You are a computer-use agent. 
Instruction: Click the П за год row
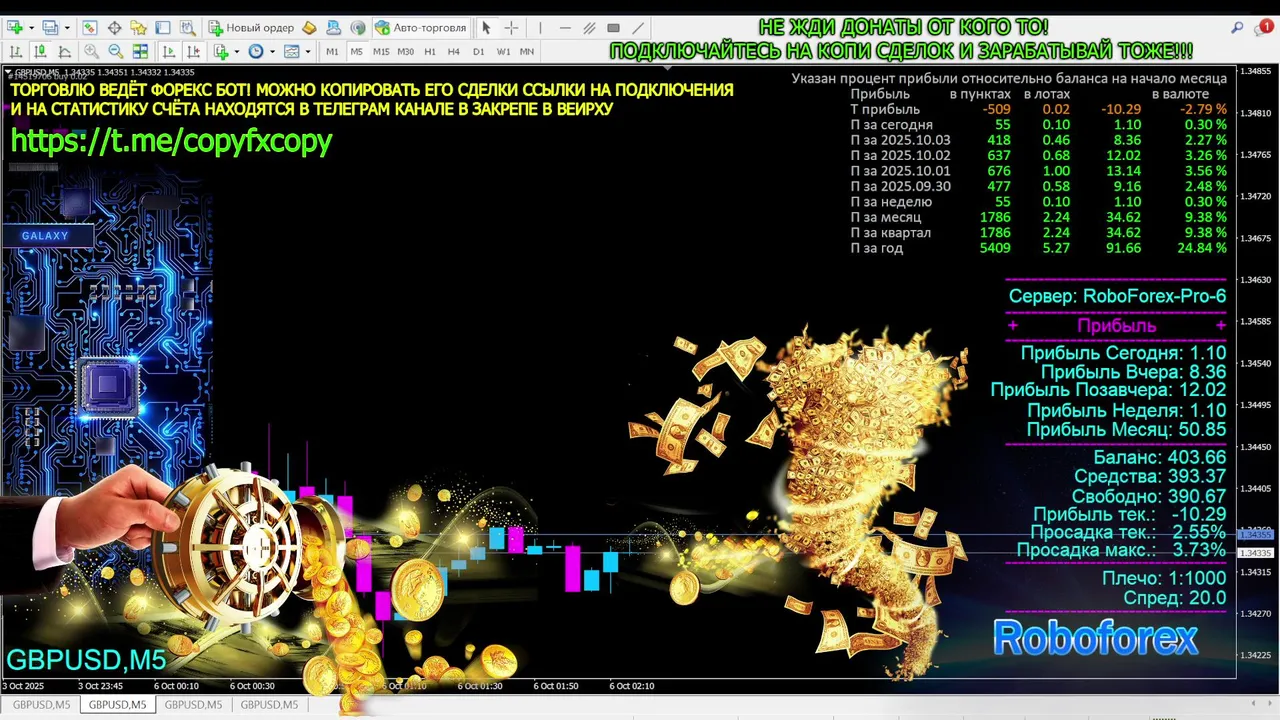click(x=1038, y=248)
